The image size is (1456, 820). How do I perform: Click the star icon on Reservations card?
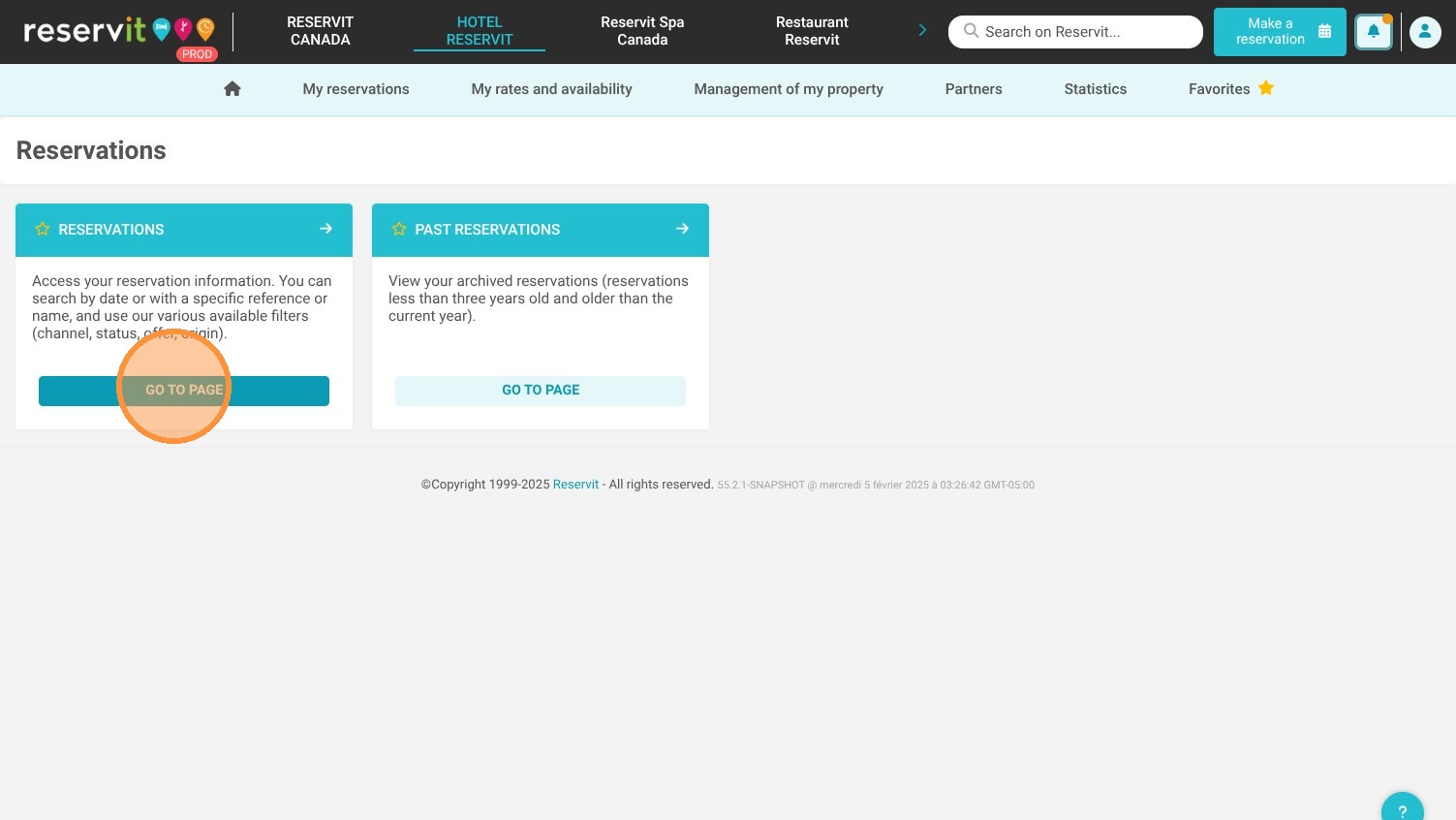43,230
